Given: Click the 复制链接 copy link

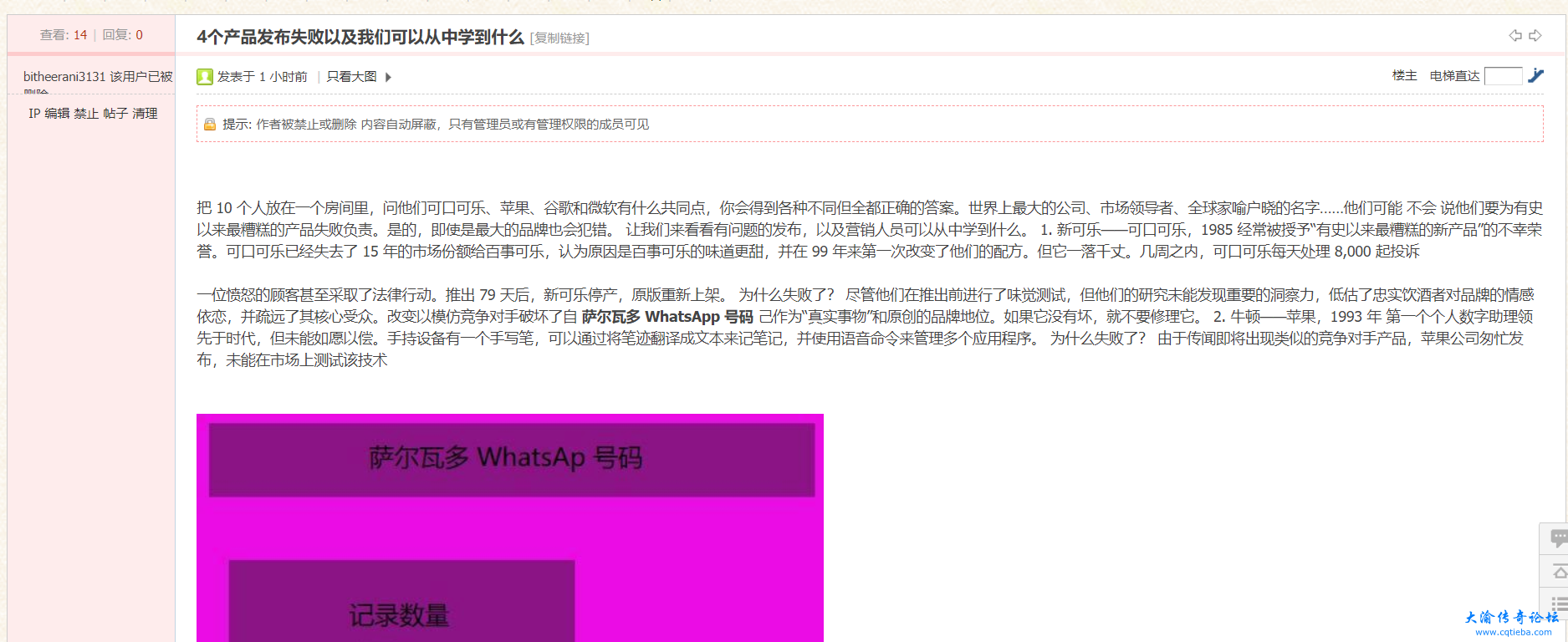Looking at the screenshot, I should coord(559,38).
